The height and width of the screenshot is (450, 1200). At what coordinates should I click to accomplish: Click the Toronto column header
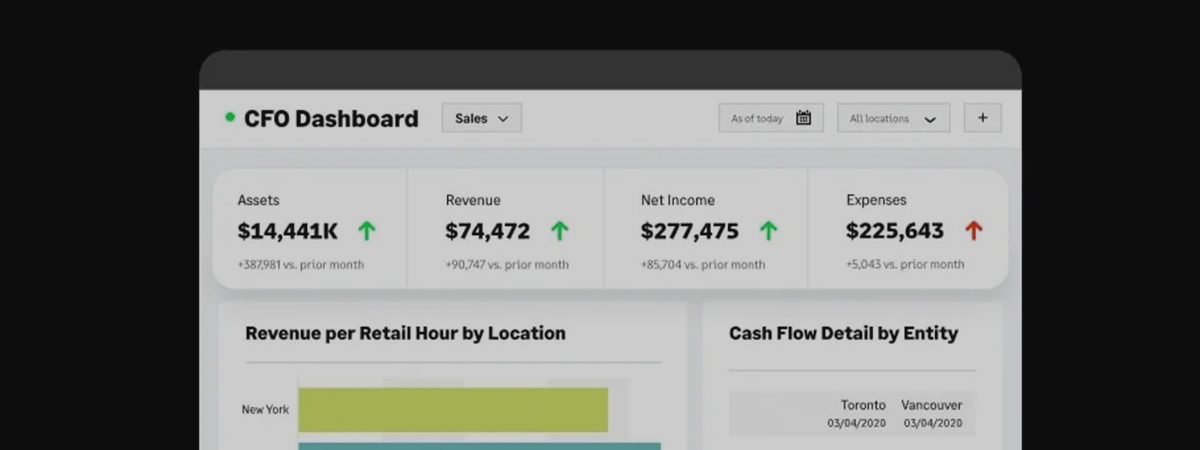pyautogui.click(x=862, y=405)
